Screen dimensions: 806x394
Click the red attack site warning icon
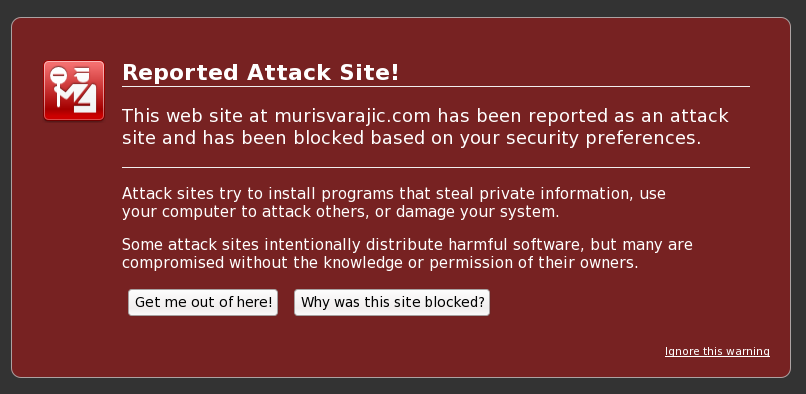pos(74,91)
